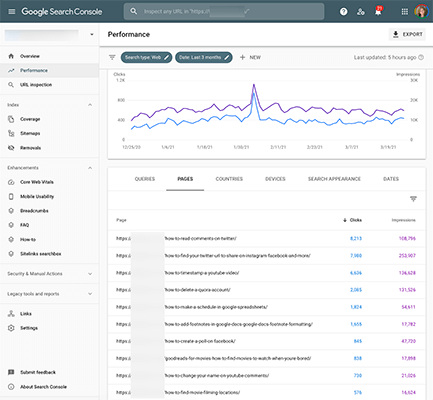The image size is (433, 400).
Task: Click the Google Search Console logo
Action: click(x=62, y=12)
